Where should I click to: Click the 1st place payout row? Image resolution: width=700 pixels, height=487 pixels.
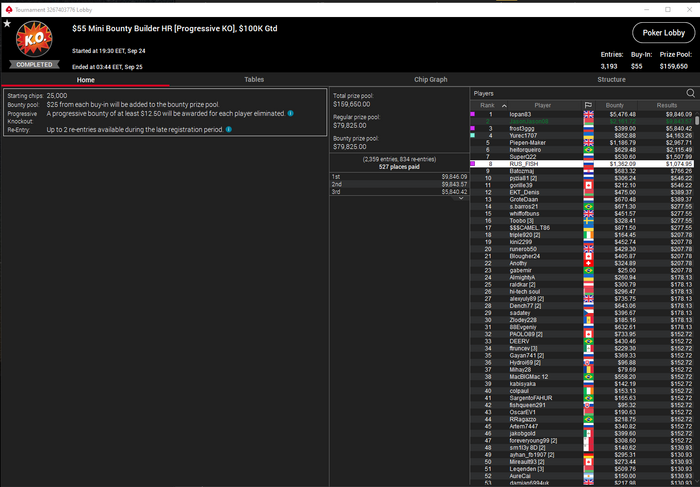click(399, 177)
